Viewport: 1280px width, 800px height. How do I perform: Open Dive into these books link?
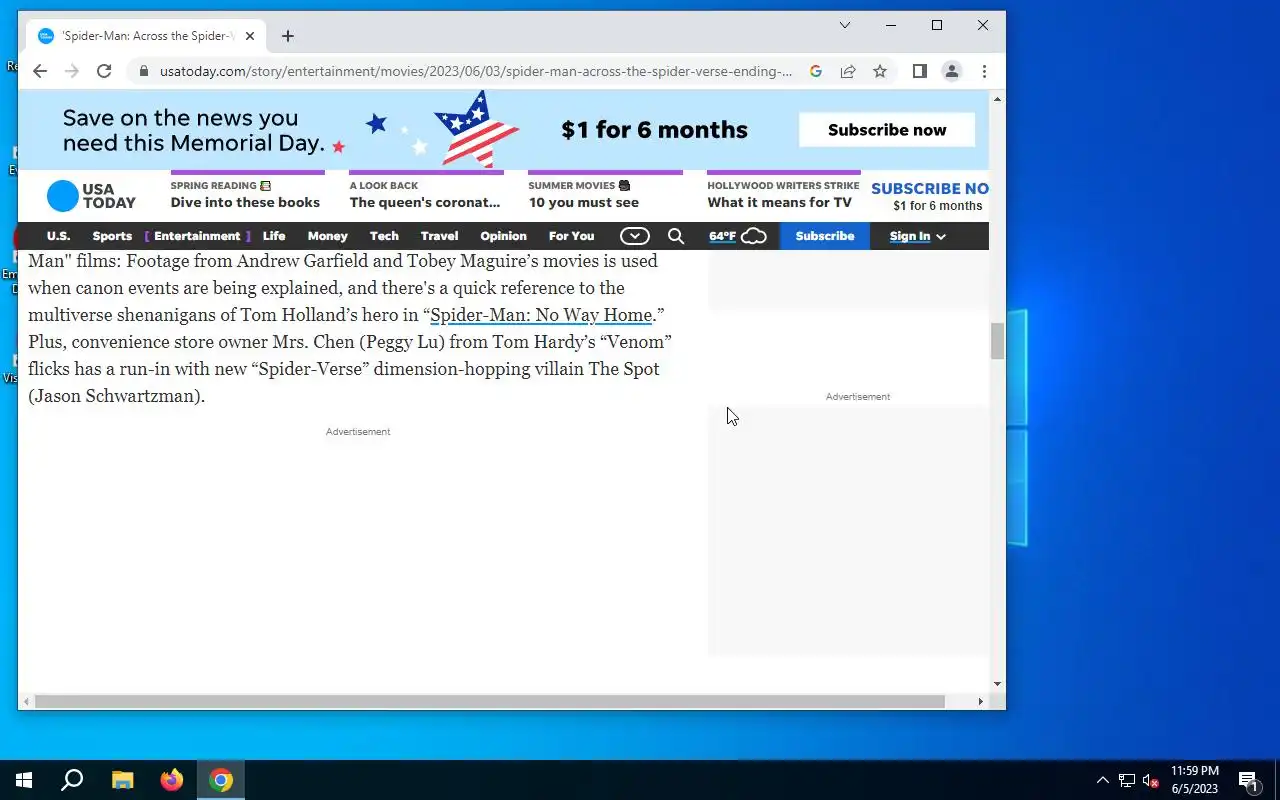245,202
